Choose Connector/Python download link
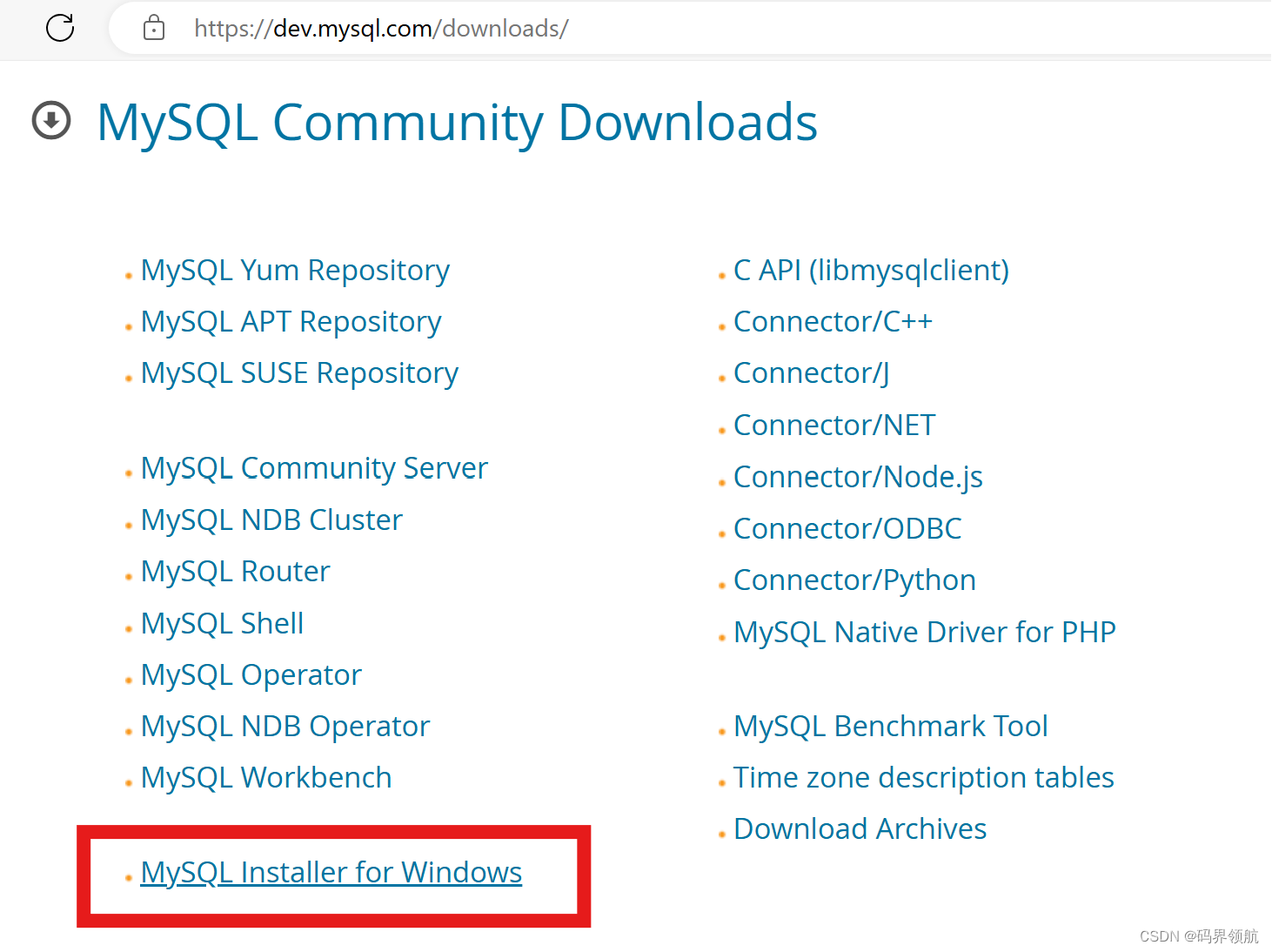This screenshot has width=1272, height=952. pos(854,580)
